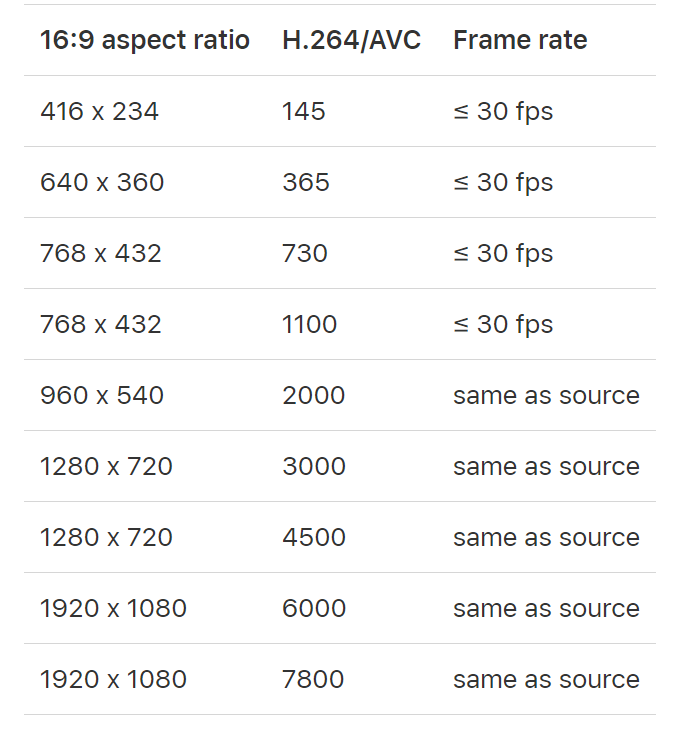689x730 pixels.
Task: Select the 1280 x 720 cell beside 3000
Action: tap(106, 466)
